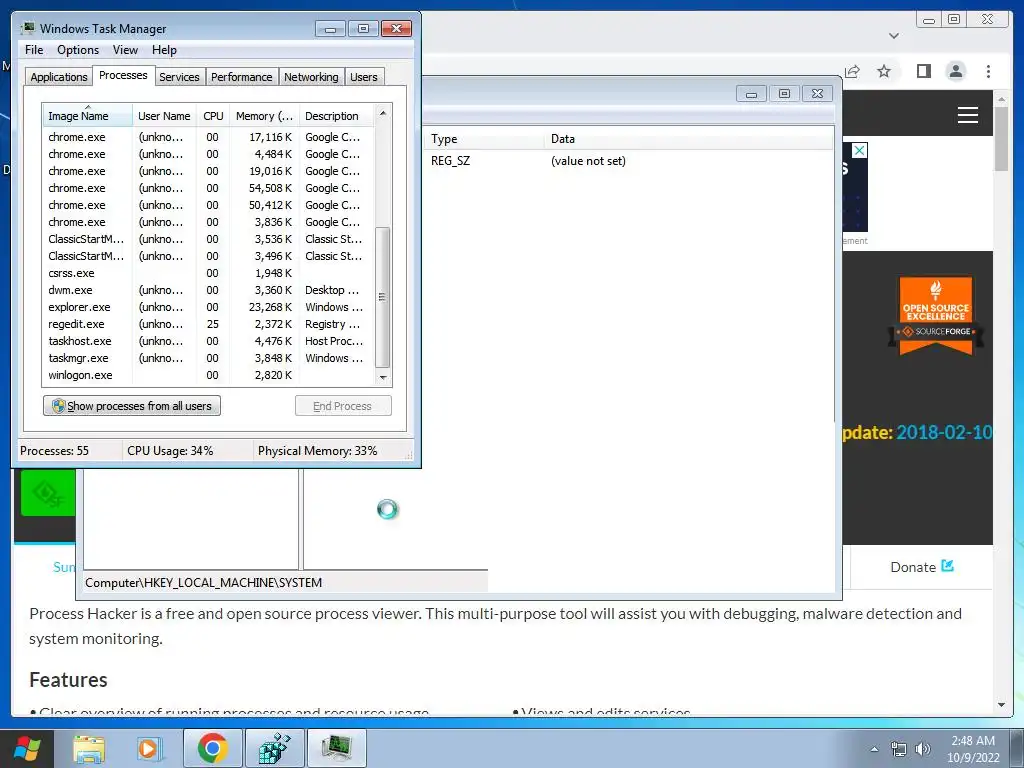Select winlogon.exe process row
Screen dimensions: 1024x768
[208, 375]
